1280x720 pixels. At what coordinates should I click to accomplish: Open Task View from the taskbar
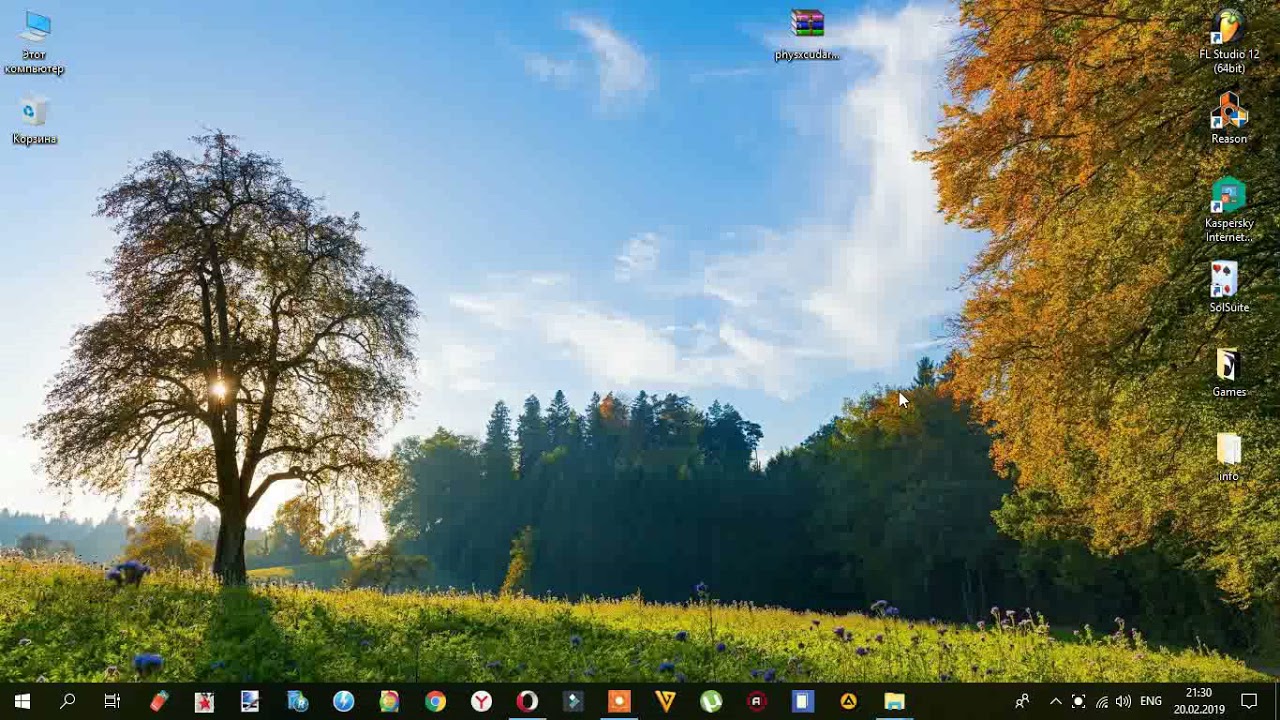pos(112,702)
